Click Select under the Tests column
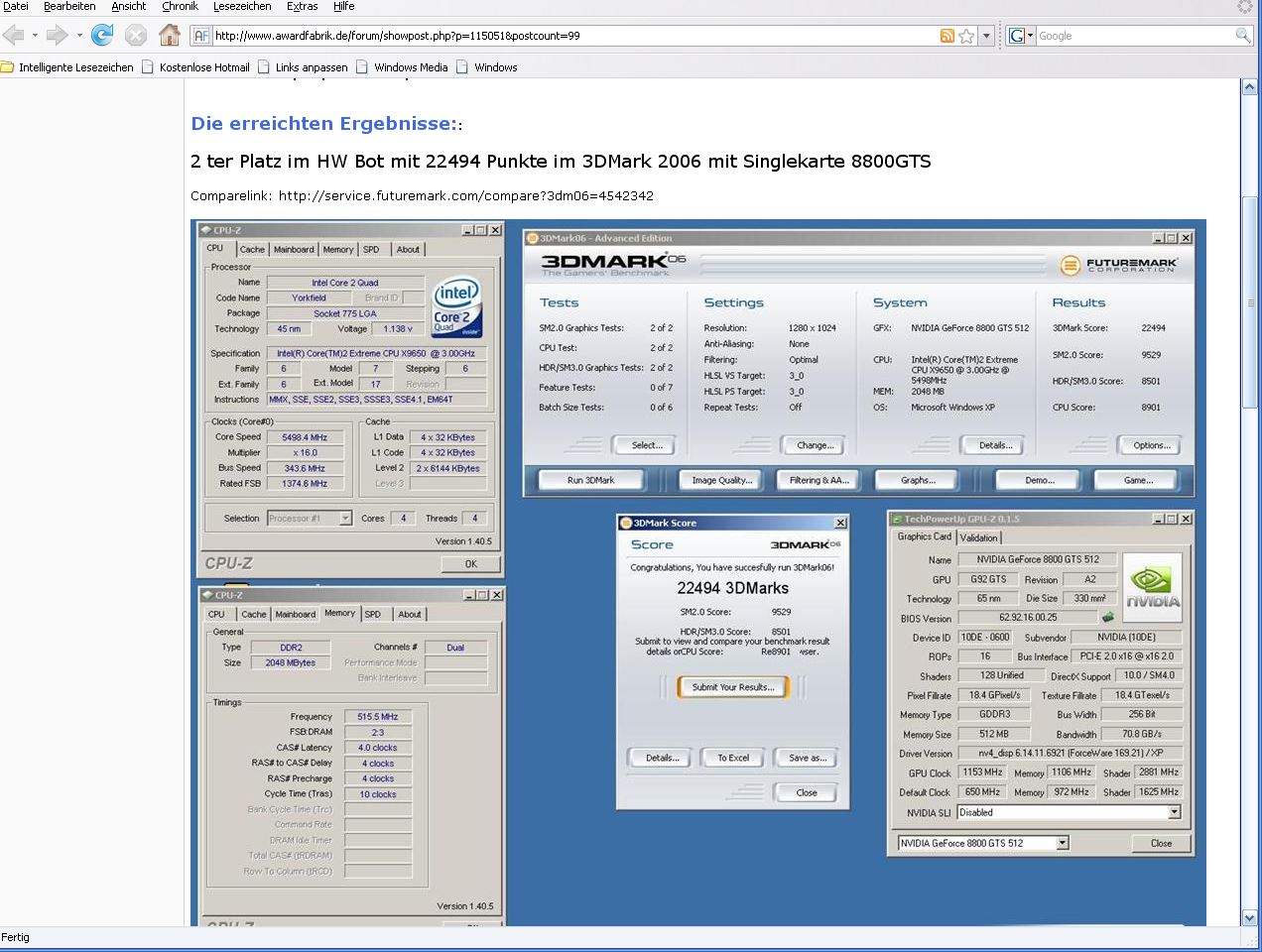The height and width of the screenshot is (952, 1262). [x=647, y=445]
